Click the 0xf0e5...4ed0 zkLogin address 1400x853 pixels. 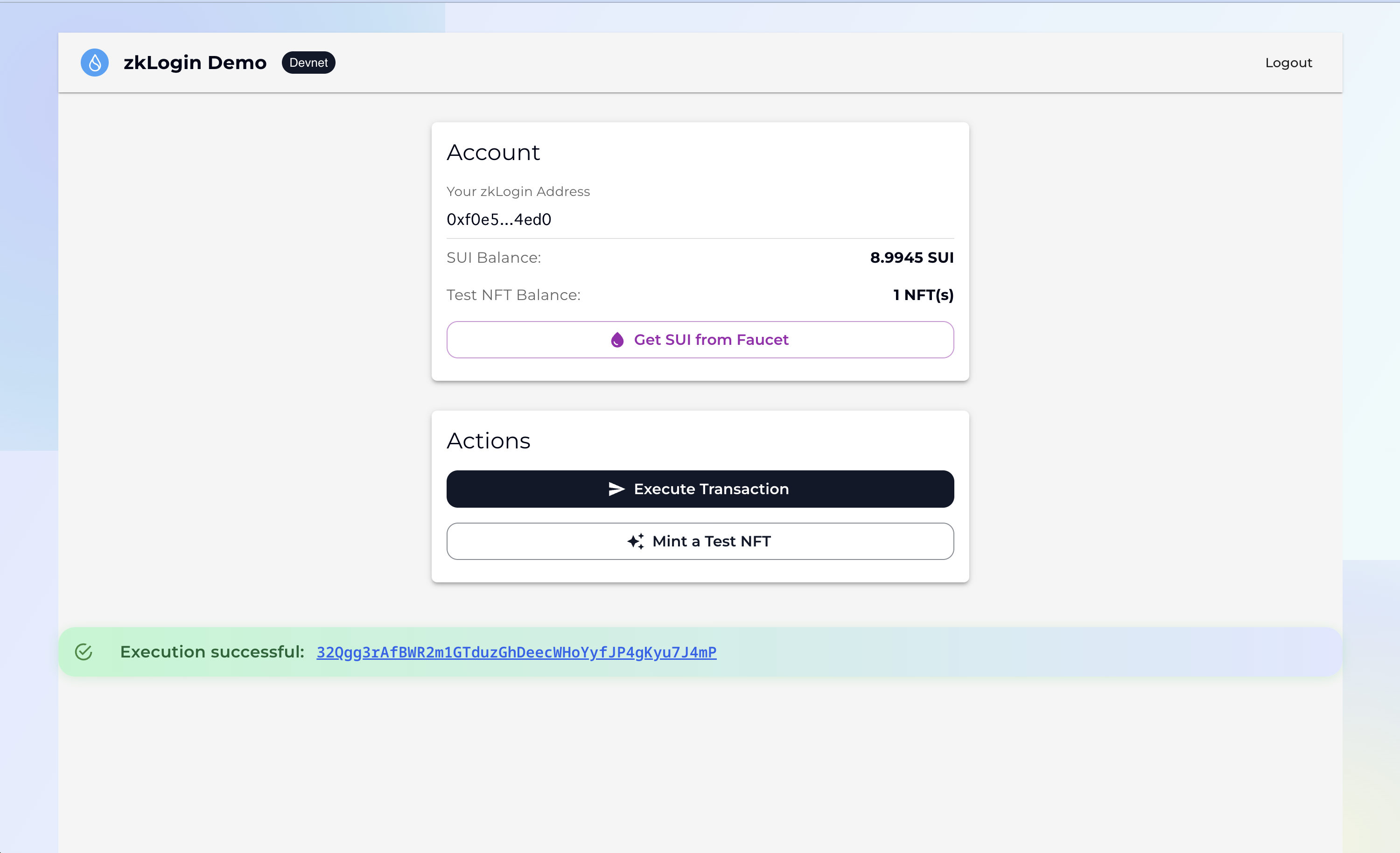(499, 219)
